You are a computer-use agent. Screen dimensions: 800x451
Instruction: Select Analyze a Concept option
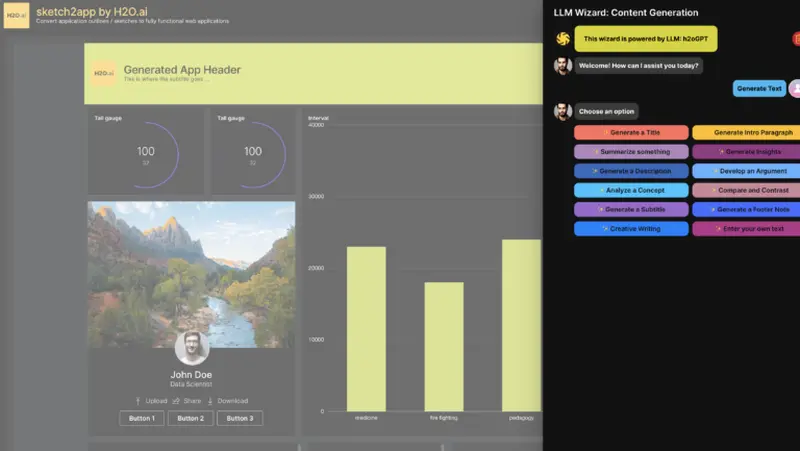[x=631, y=190]
